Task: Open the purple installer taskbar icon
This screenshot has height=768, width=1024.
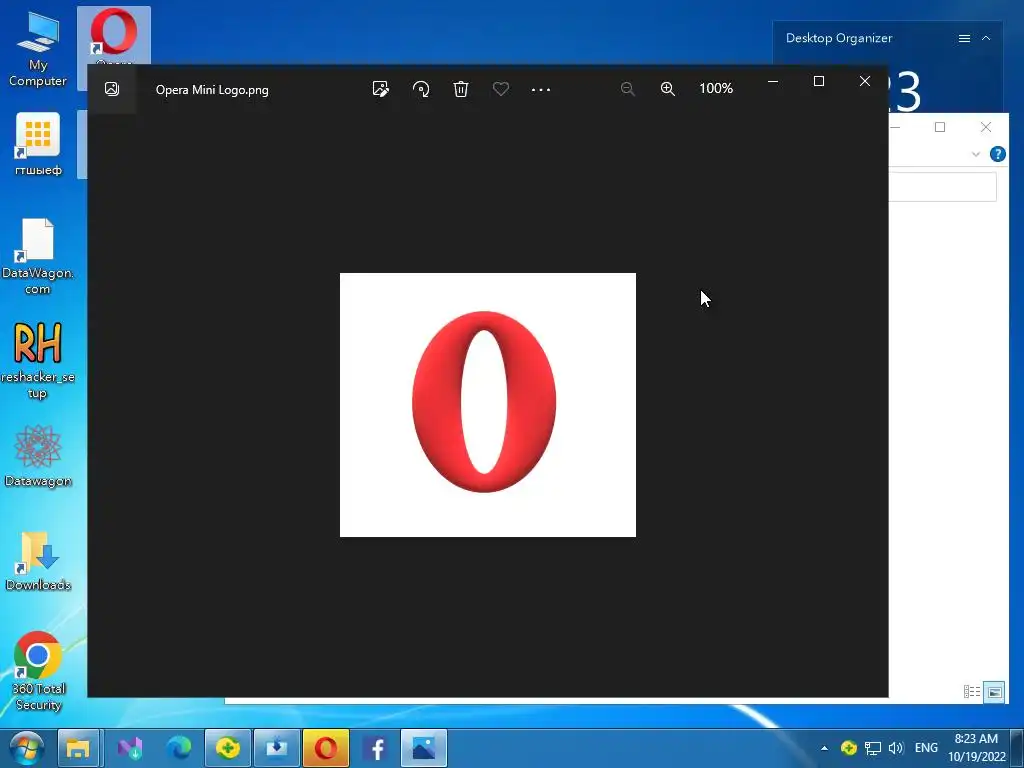Action: point(129,748)
